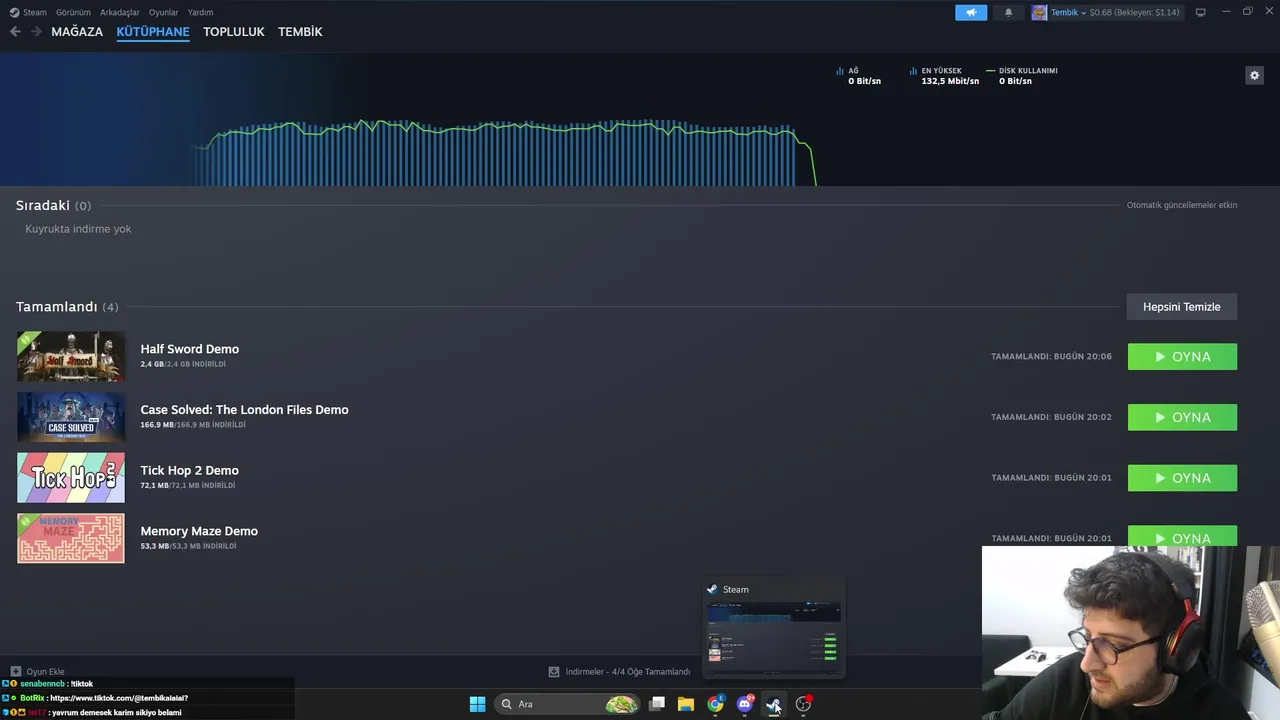Image resolution: width=1280 pixels, height=720 pixels.
Task: Click the Oyun Ekle plus icon
Action: (15, 672)
